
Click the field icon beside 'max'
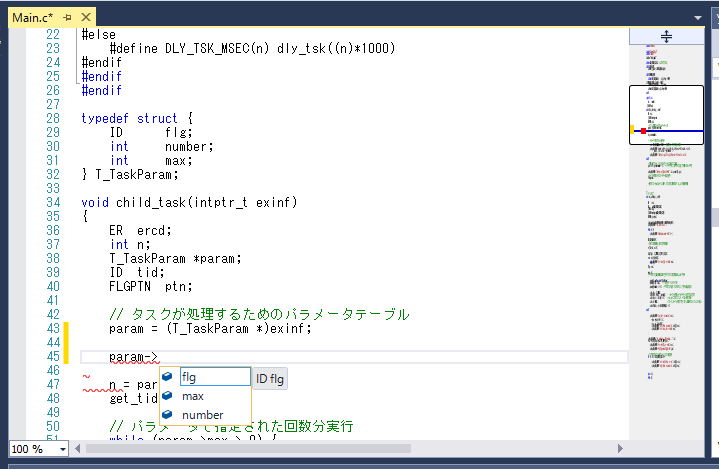(168, 396)
